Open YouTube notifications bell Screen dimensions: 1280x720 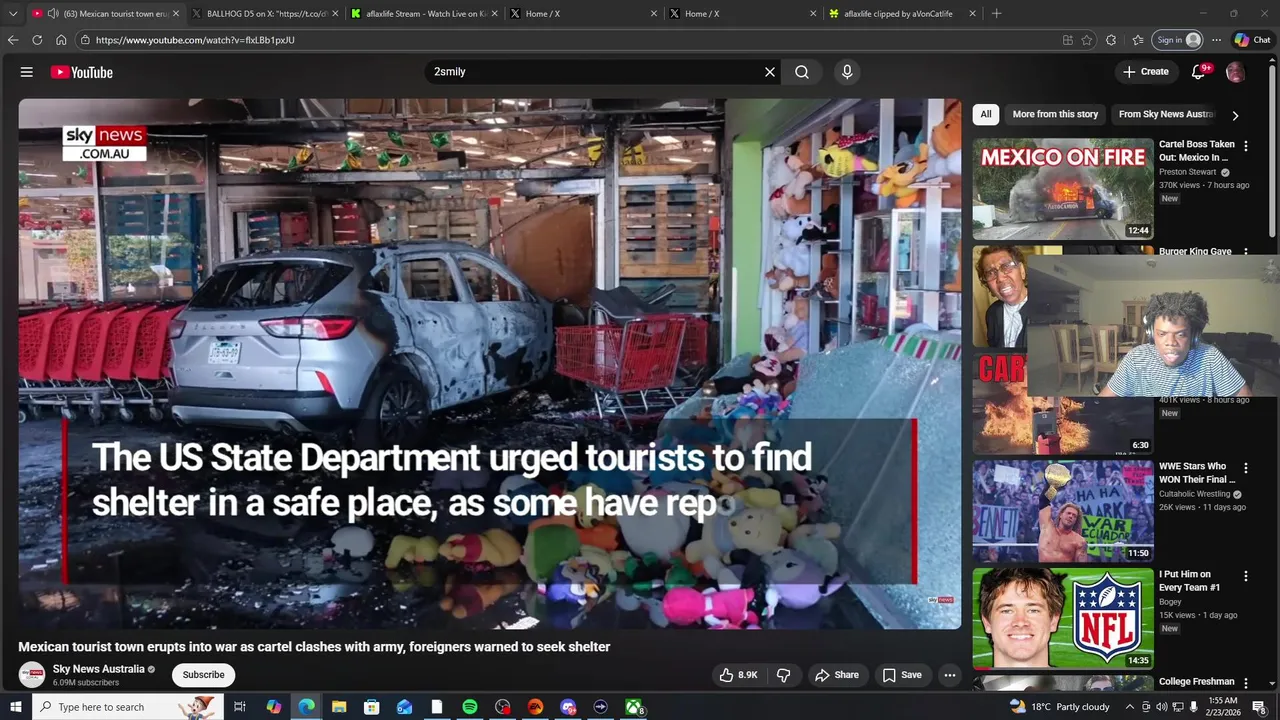coord(1199,72)
